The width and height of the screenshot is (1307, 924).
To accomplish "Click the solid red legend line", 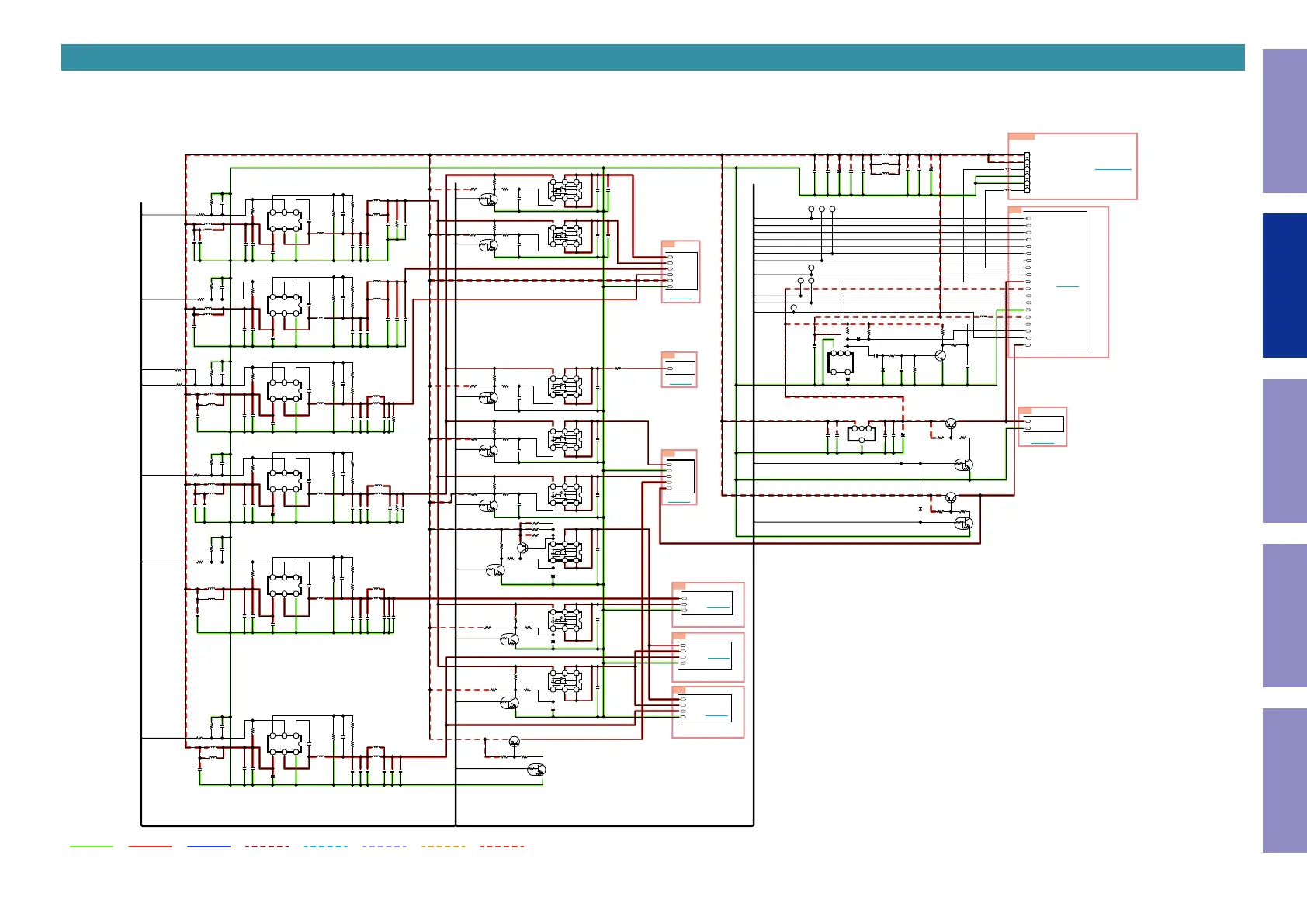I will [x=150, y=846].
